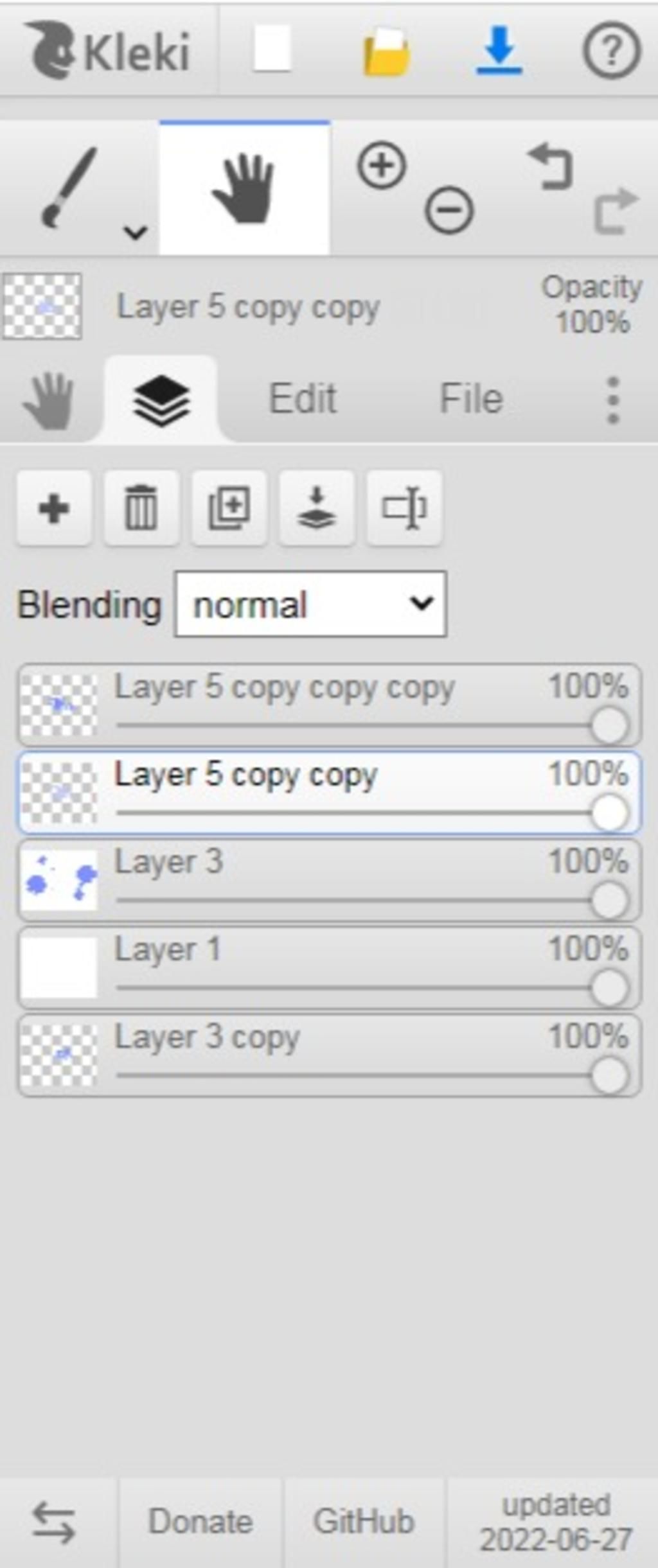
Task: Delete the current layer with trash icon
Action: click(141, 508)
